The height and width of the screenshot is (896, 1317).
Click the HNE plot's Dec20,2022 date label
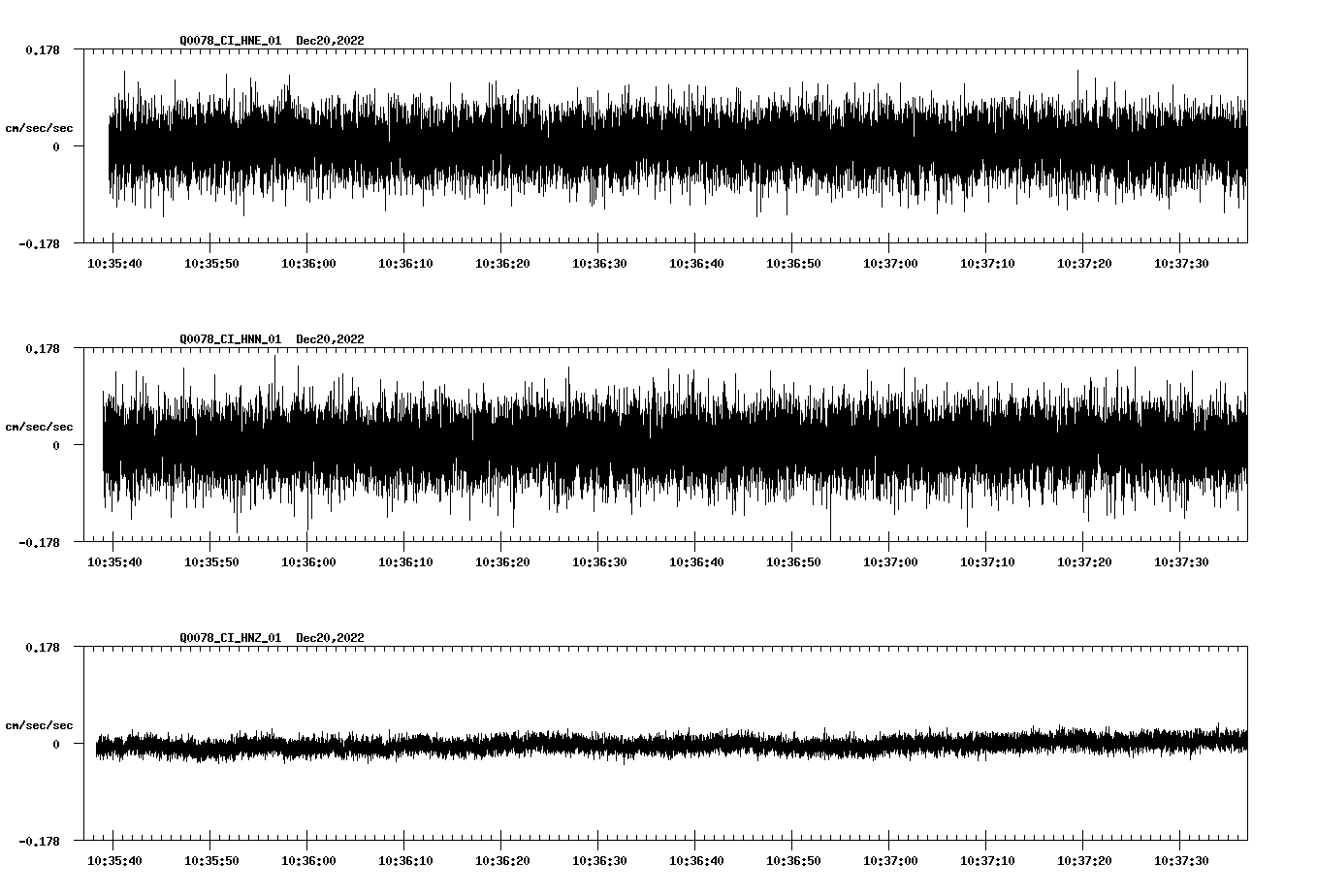tap(330, 41)
